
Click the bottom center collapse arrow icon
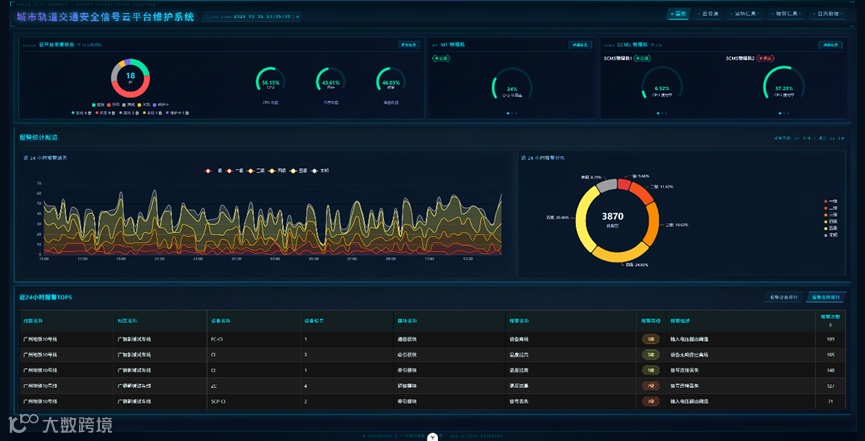(x=433, y=437)
